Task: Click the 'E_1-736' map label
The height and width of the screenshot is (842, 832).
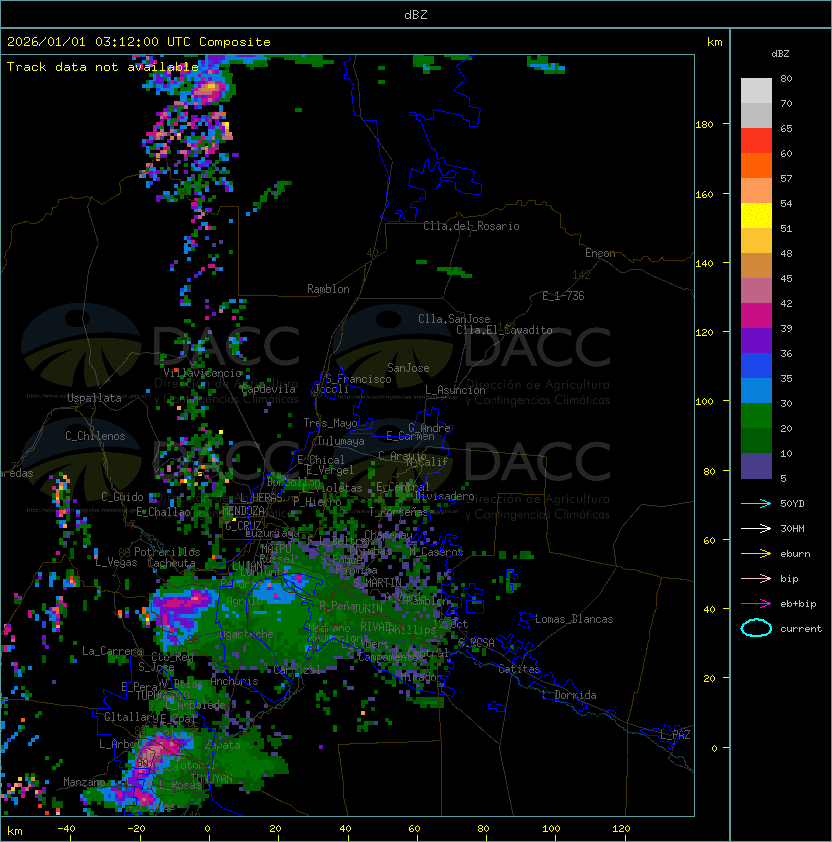Action: (563, 296)
